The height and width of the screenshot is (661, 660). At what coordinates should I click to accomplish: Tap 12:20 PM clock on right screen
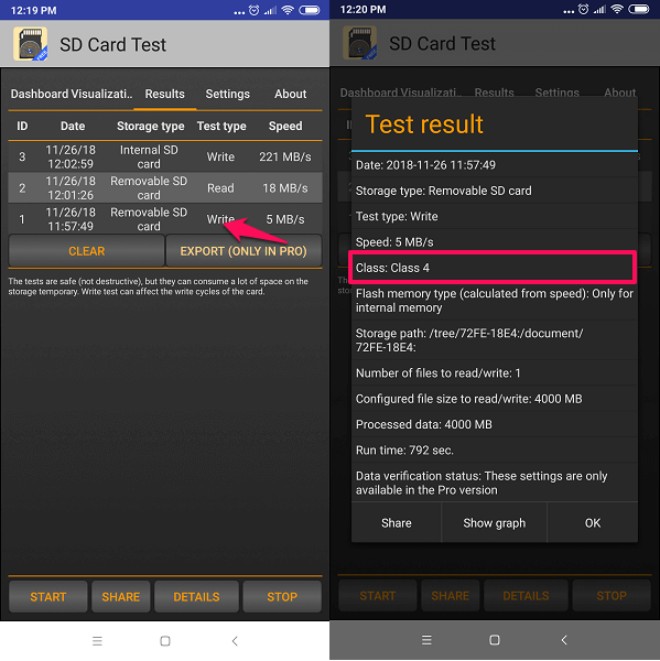[363, 9]
